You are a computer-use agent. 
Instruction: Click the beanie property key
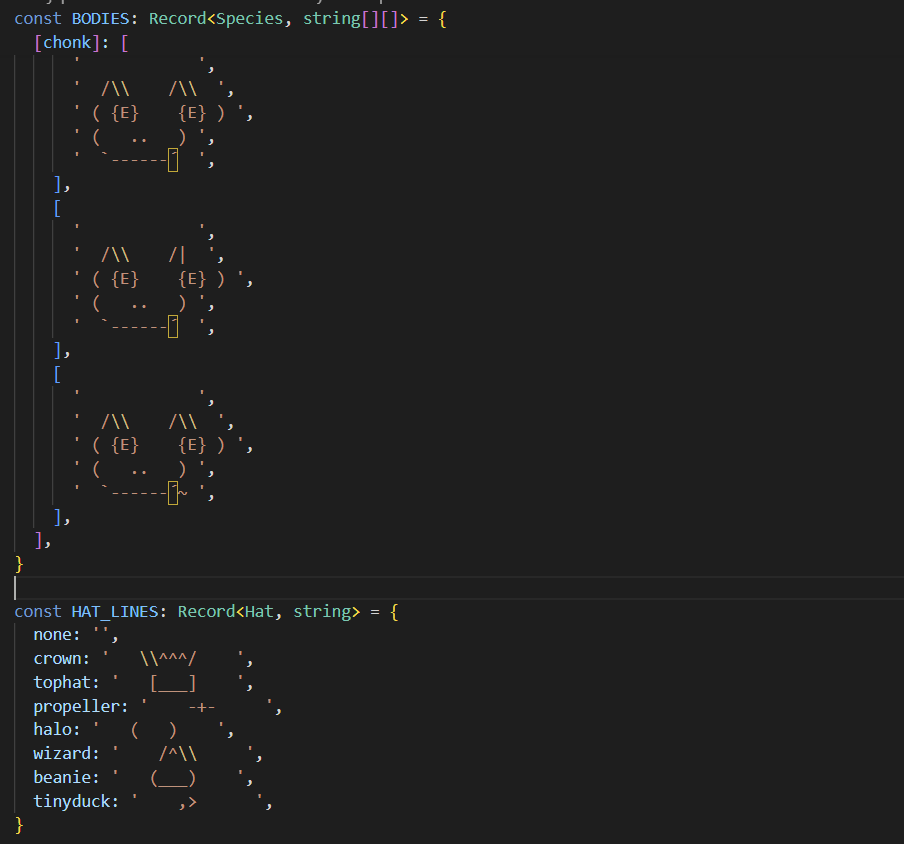[x=62, y=777]
